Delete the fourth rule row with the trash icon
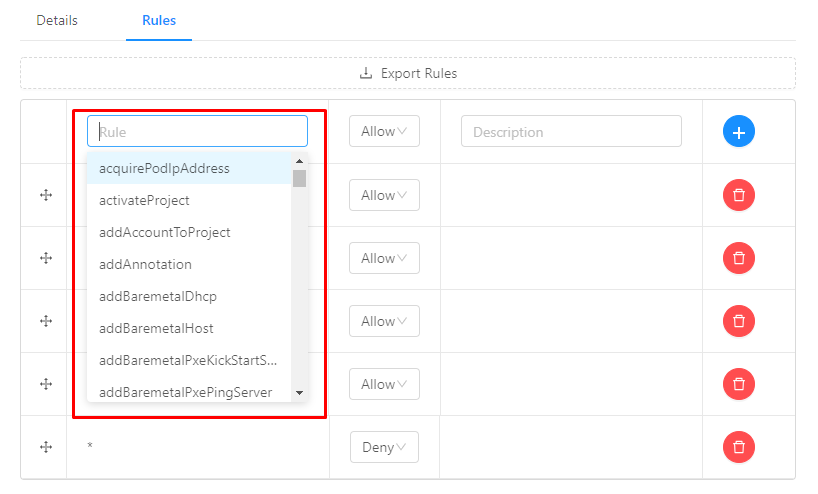818x494 pixels. [739, 384]
